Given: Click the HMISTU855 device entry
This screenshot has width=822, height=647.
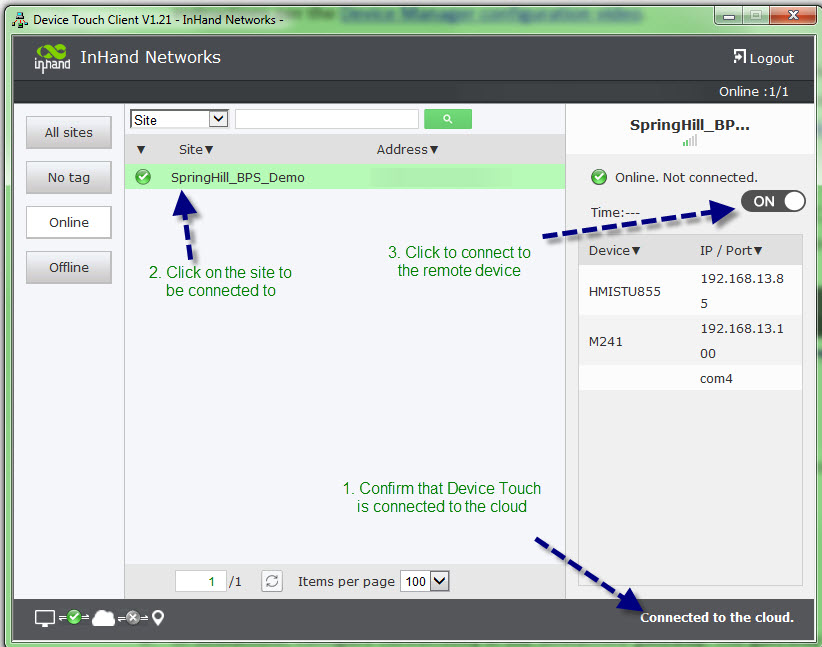Looking at the screenshot, I should pos(624,292).
